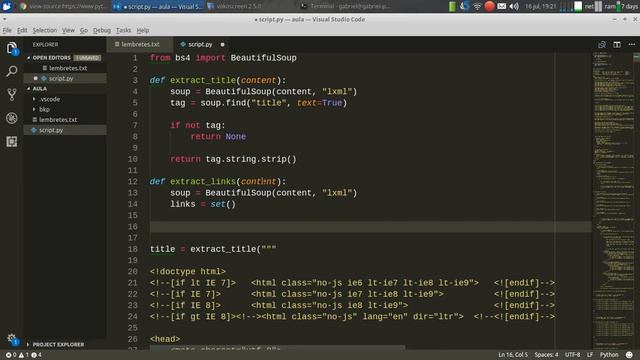The height and width of the screenshot is (360, 640).
Task: Open the editor More Actions ellipsis
Action: 631,44
